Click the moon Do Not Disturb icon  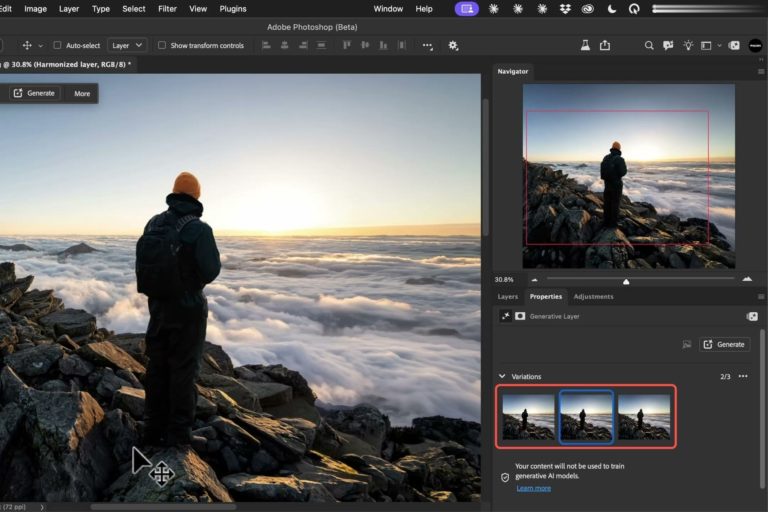pos(611,9)
